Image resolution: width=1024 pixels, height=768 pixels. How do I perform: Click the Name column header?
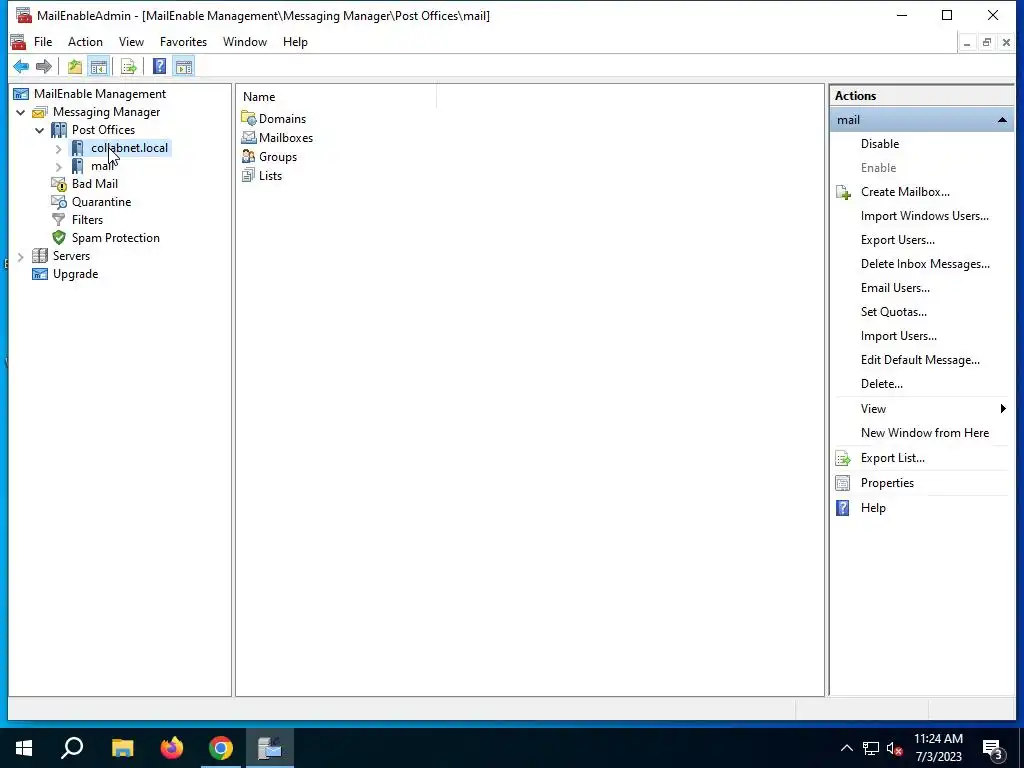tap(338, 97)
